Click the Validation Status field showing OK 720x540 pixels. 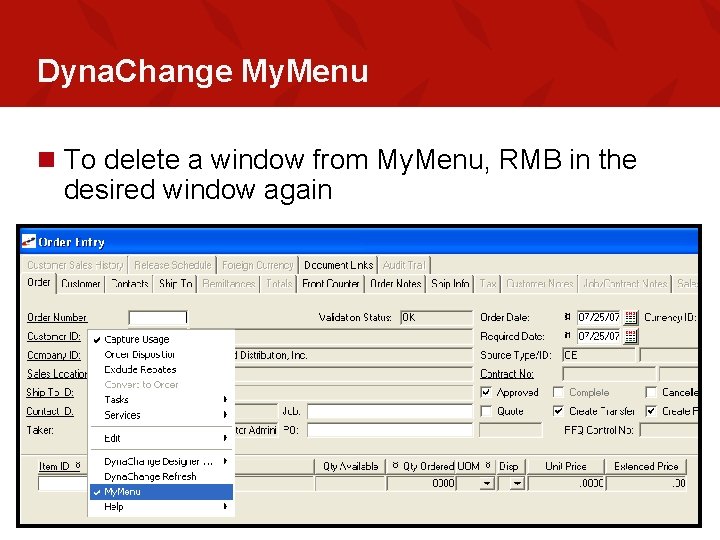(436, 317)
